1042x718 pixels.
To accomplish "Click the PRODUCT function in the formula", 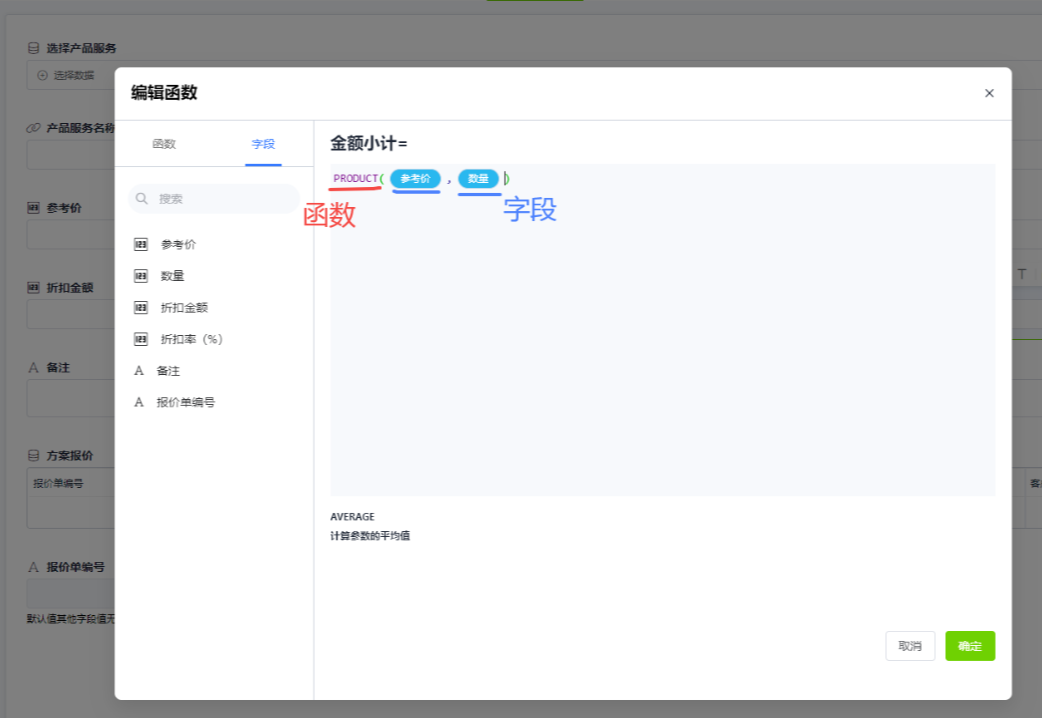I will pos(356,178).
